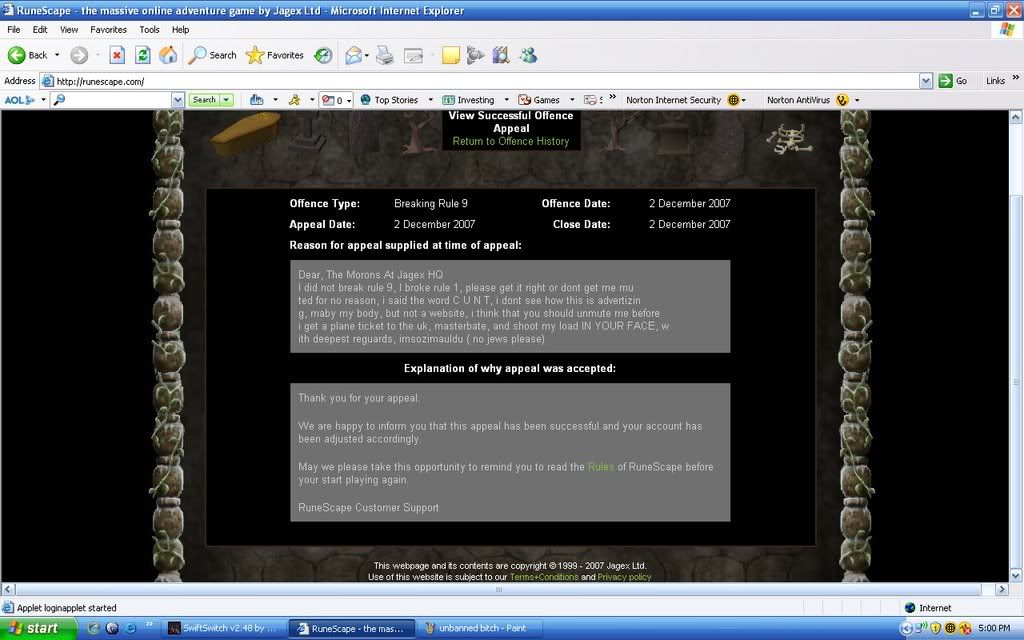Click the 5:00 PM taskbar clock
The image size is (1024, 640).
click(x=995, y=628)
